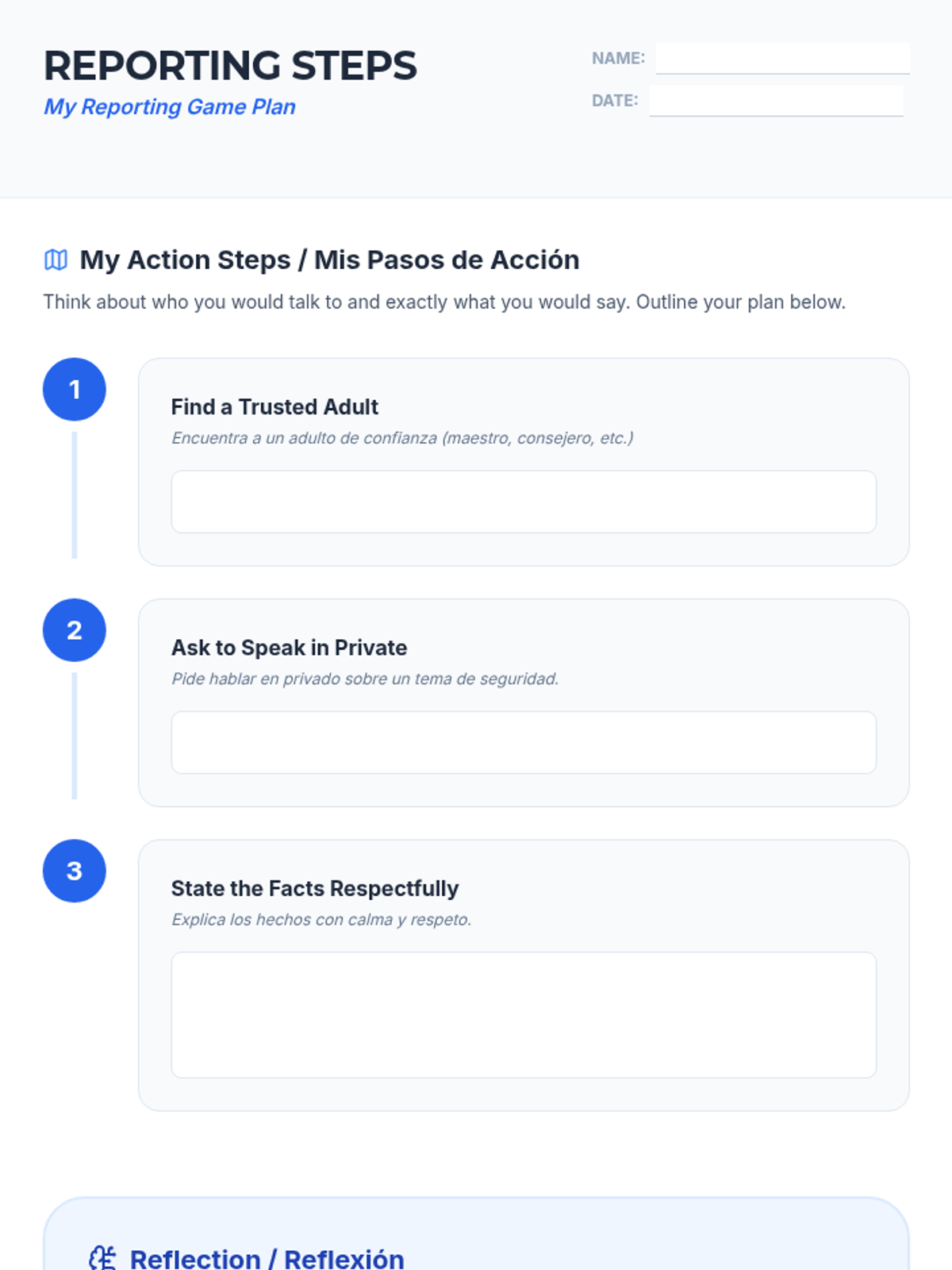The height and width of the screenshot is (1270, 952).
Task: Click the DATE label
Action: (x=615, y=101)
